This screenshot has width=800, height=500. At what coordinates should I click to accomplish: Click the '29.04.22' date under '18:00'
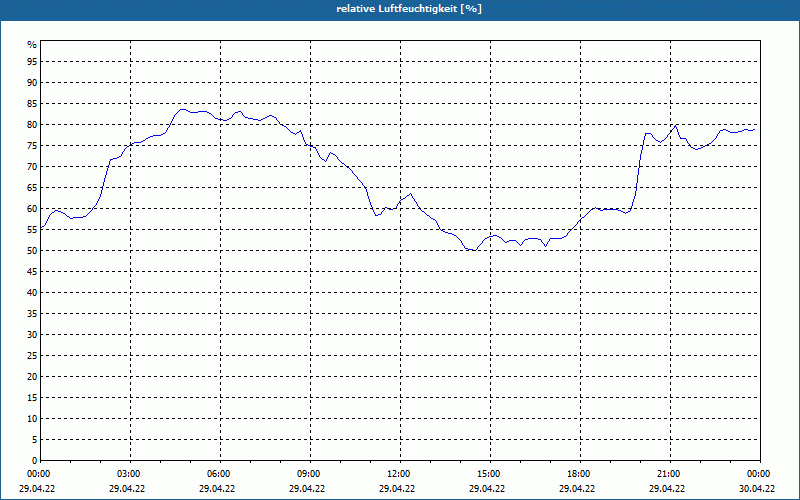coord(577,489)
